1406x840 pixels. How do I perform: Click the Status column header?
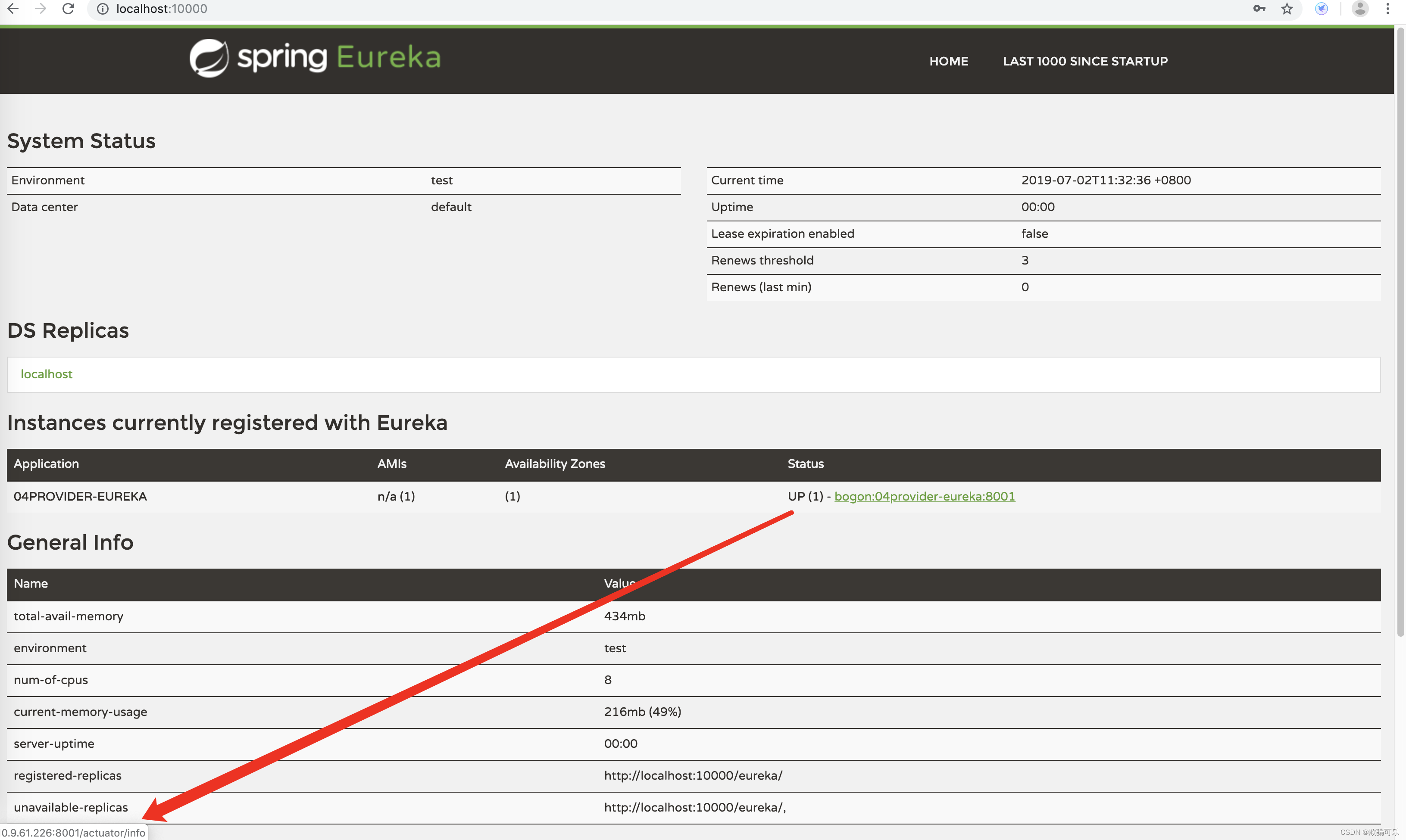pos(805,464)
